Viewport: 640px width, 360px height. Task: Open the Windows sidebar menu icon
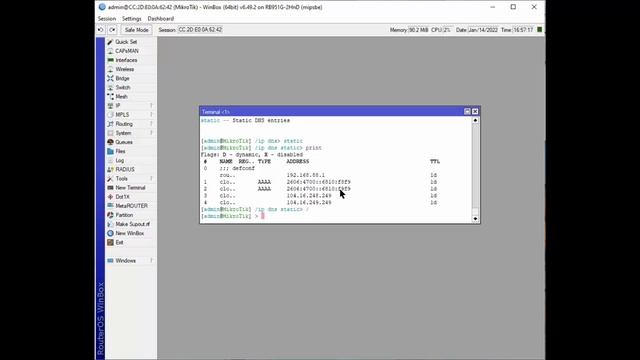pos(110,260)
